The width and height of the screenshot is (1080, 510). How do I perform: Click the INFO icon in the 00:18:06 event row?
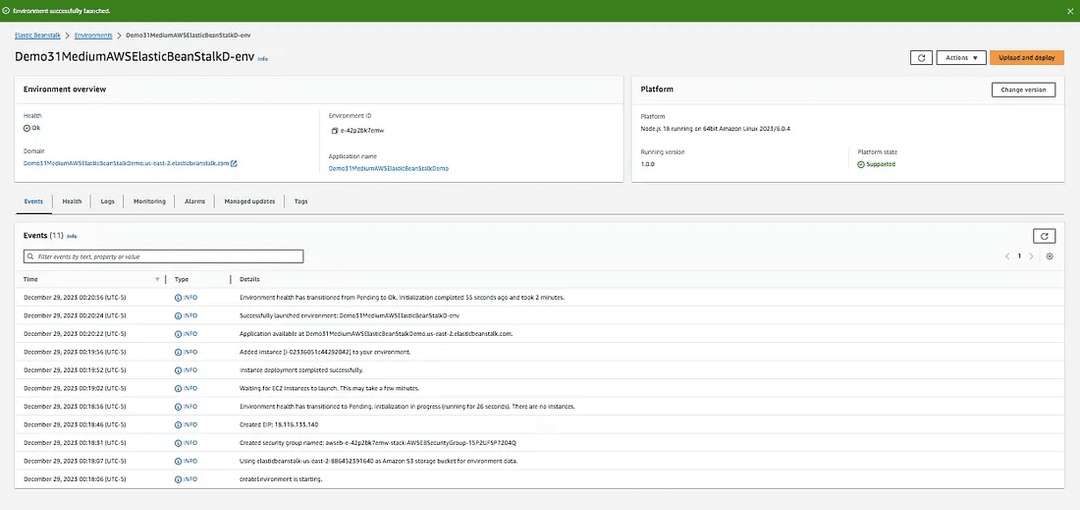[178, 479]
